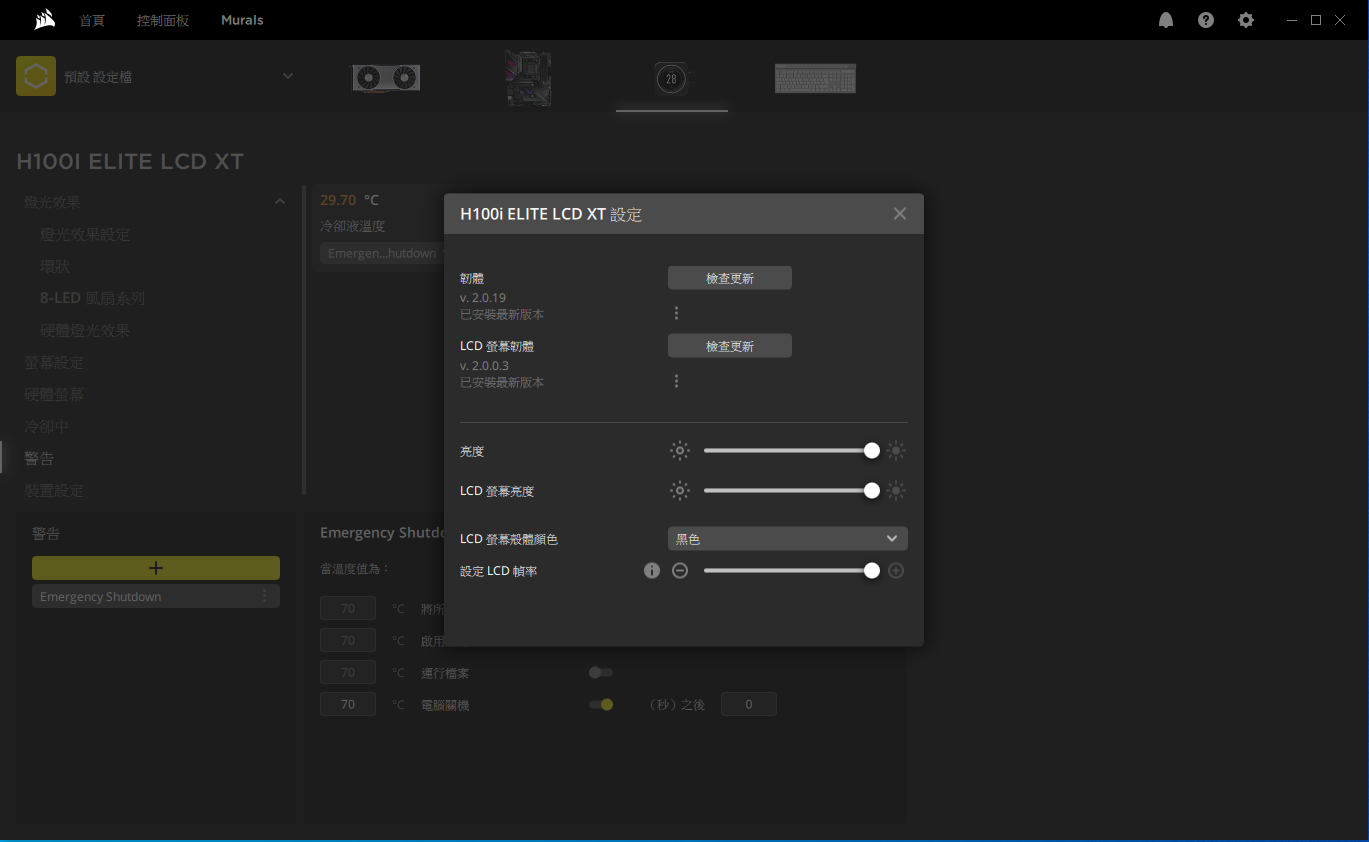Open the notifications bell
Image resolution: width=1369 pixels, height=842 pixels.
click(1166, 20)
